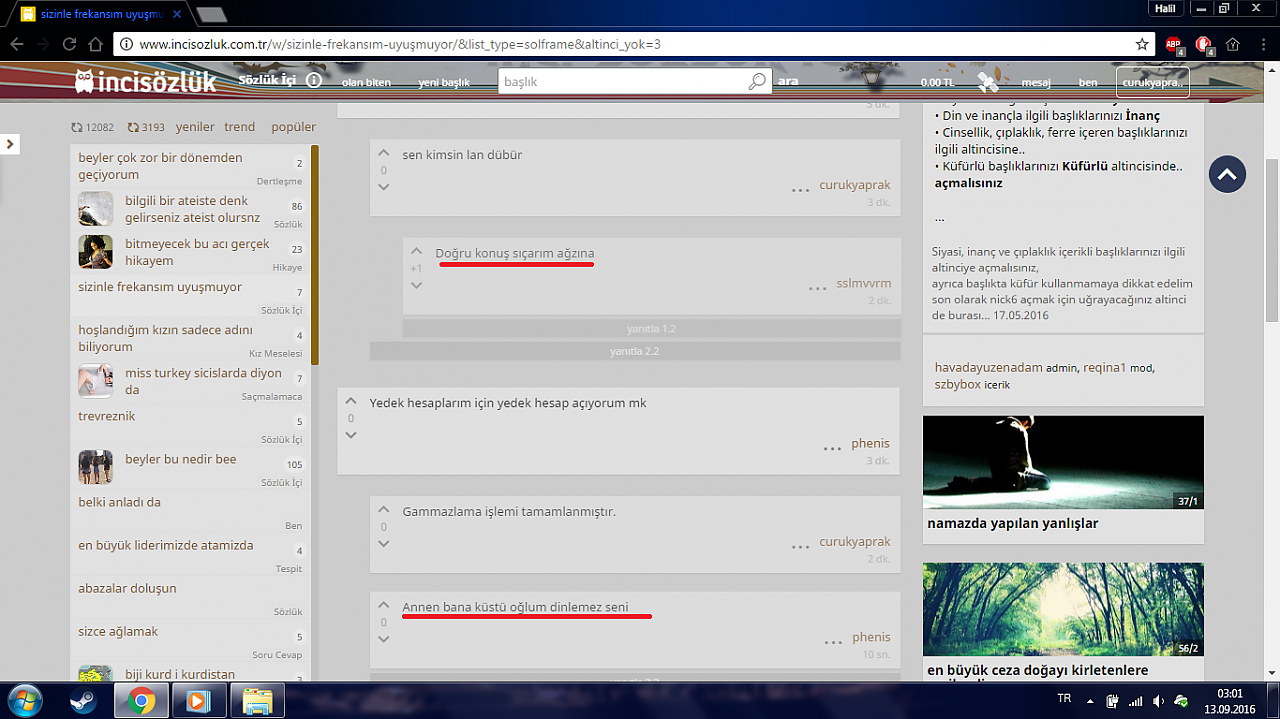The width and height of the screenshot is (1280, 719).
Task: Open 'olan biten' in the top menu
Action: pos(366,82)
